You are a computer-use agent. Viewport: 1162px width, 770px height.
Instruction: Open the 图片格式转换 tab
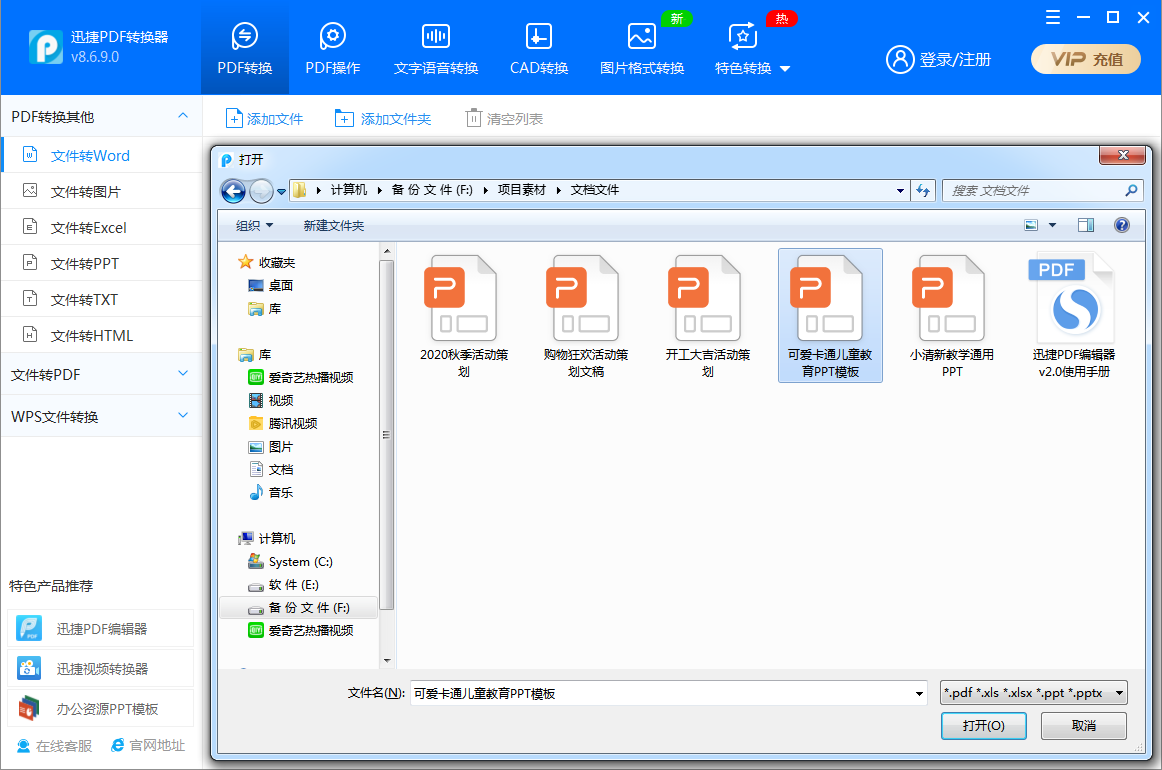point(642,49)
